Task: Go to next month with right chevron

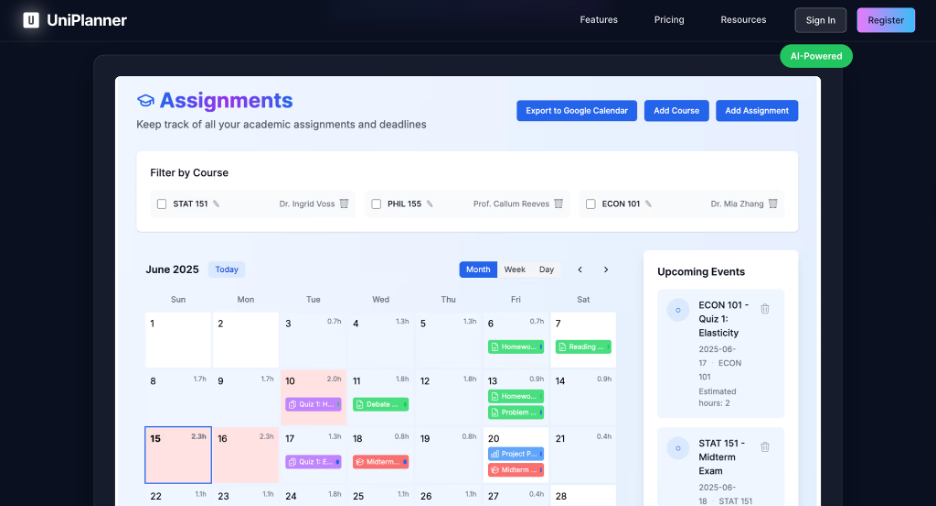Action: pos(606,270)
